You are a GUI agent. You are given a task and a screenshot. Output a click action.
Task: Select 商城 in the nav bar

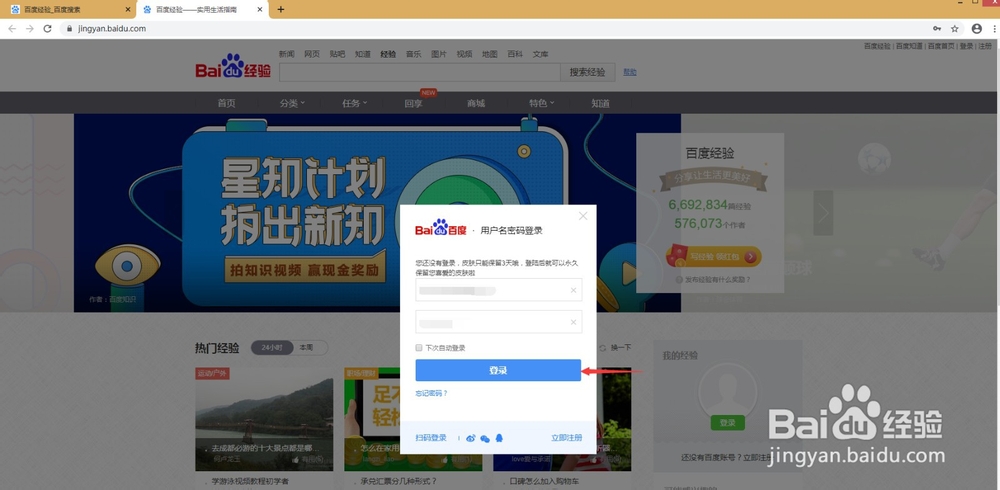pyautogui.click(x=476, y=103)
